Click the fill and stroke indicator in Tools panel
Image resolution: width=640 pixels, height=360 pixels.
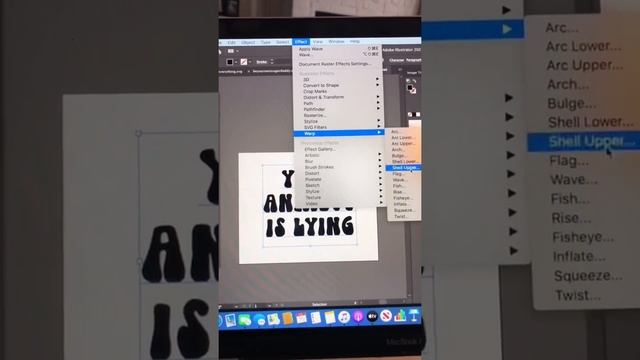(x=411, y=88)
